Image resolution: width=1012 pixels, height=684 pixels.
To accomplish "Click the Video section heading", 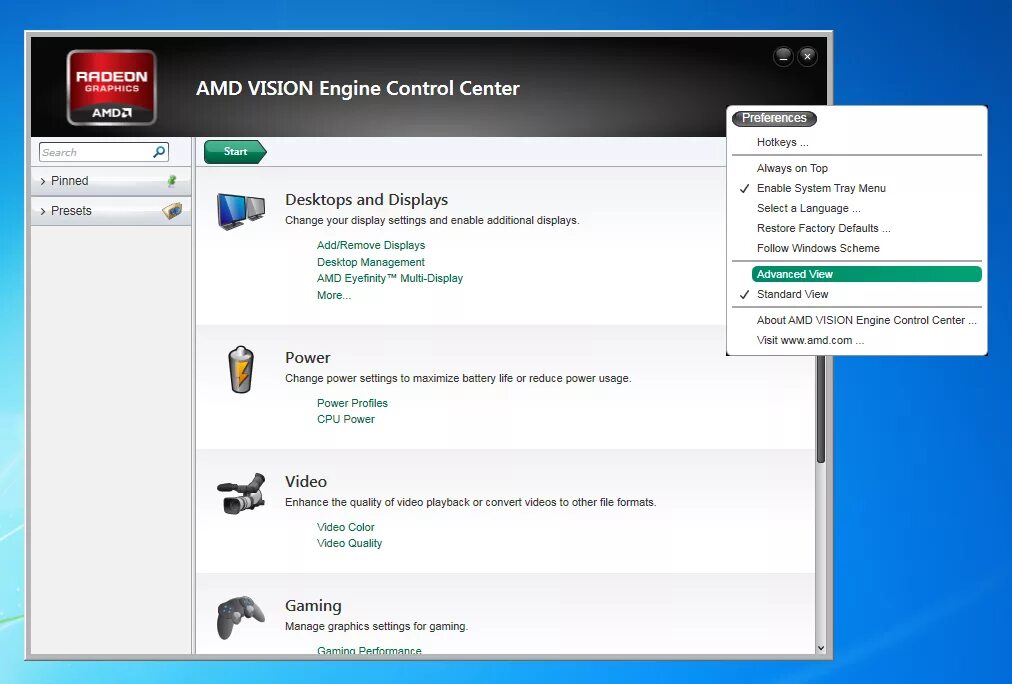I will 306,481.
